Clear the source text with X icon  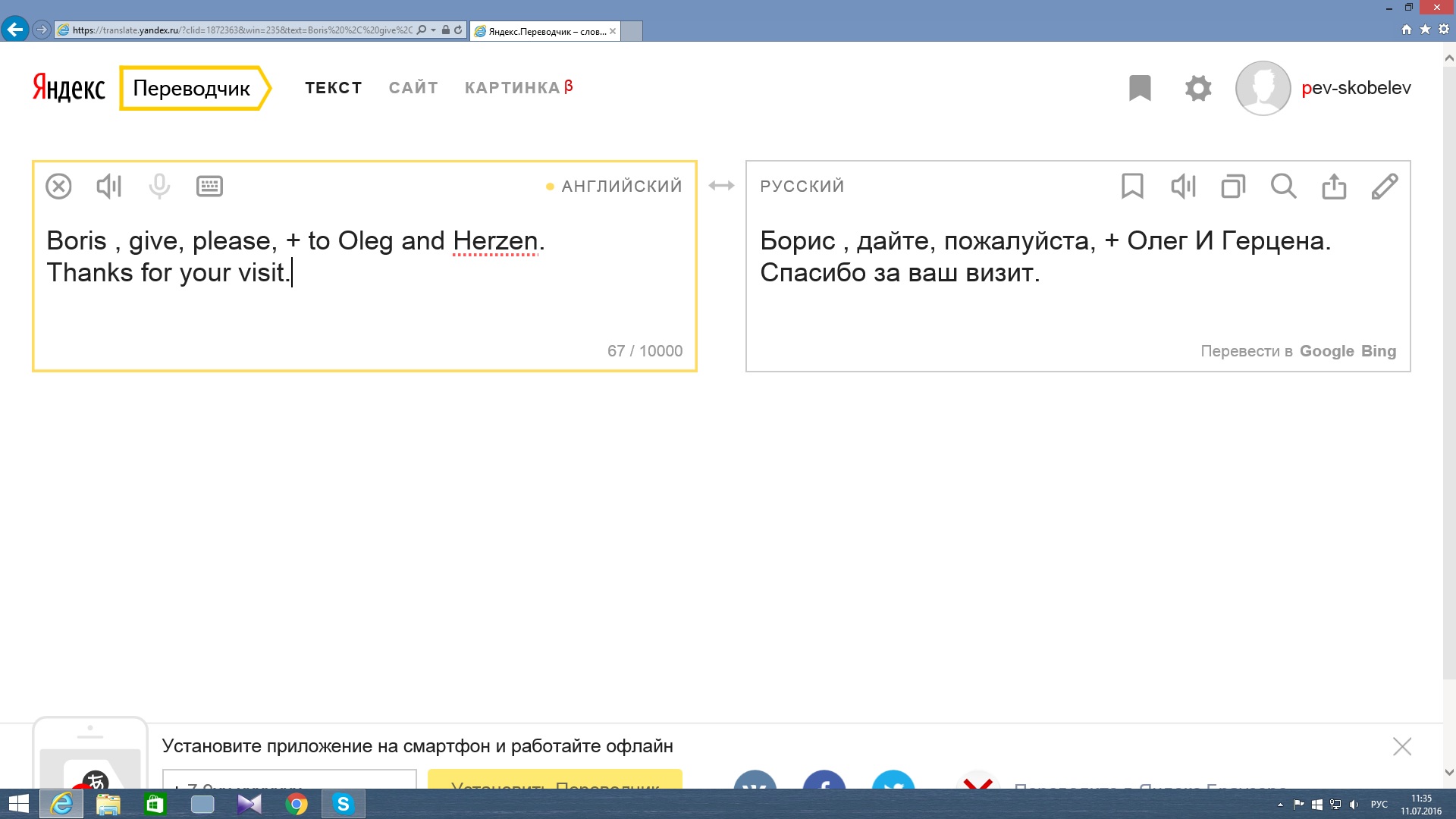tap(58, 186)
